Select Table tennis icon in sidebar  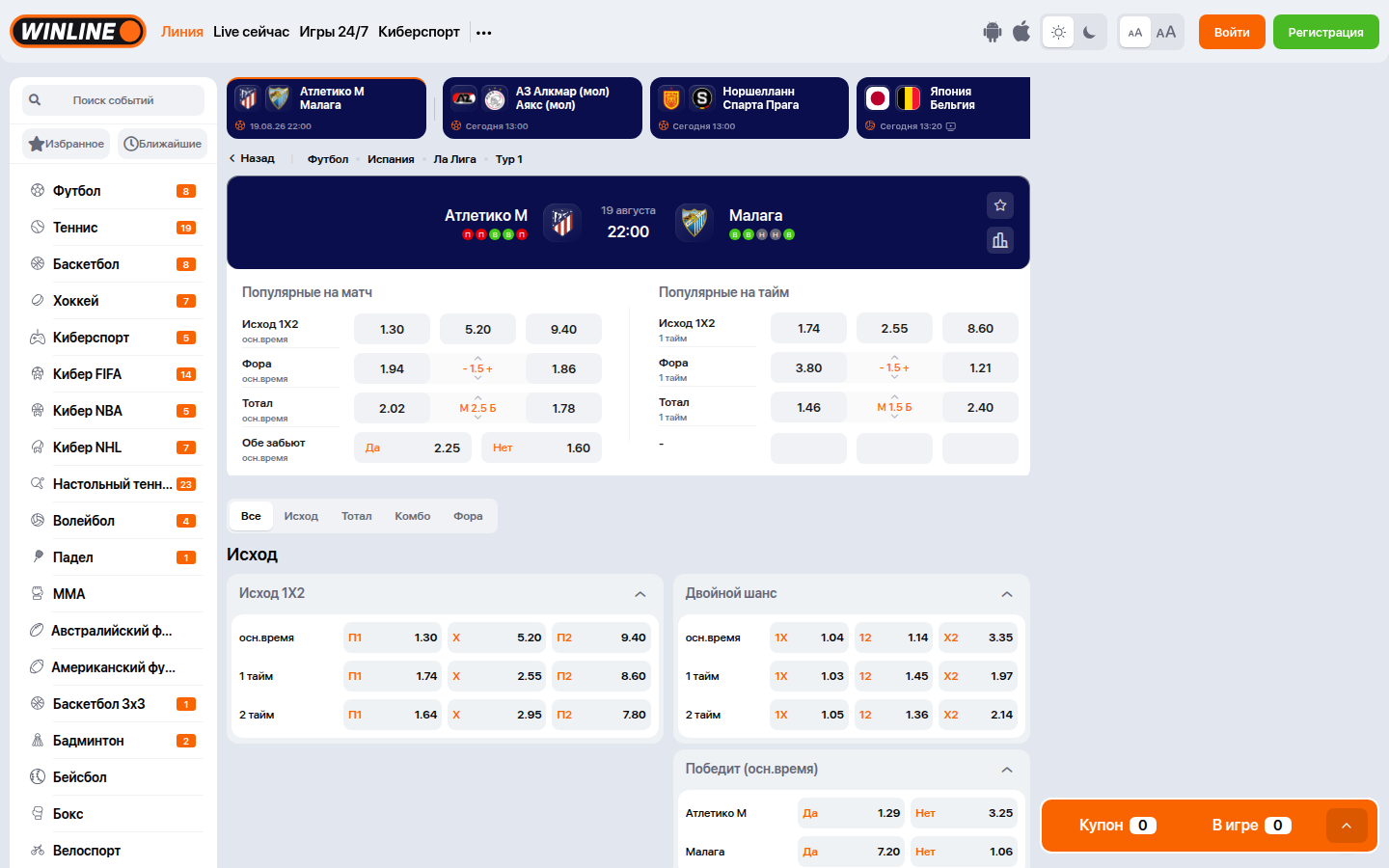tap(38, 483)
